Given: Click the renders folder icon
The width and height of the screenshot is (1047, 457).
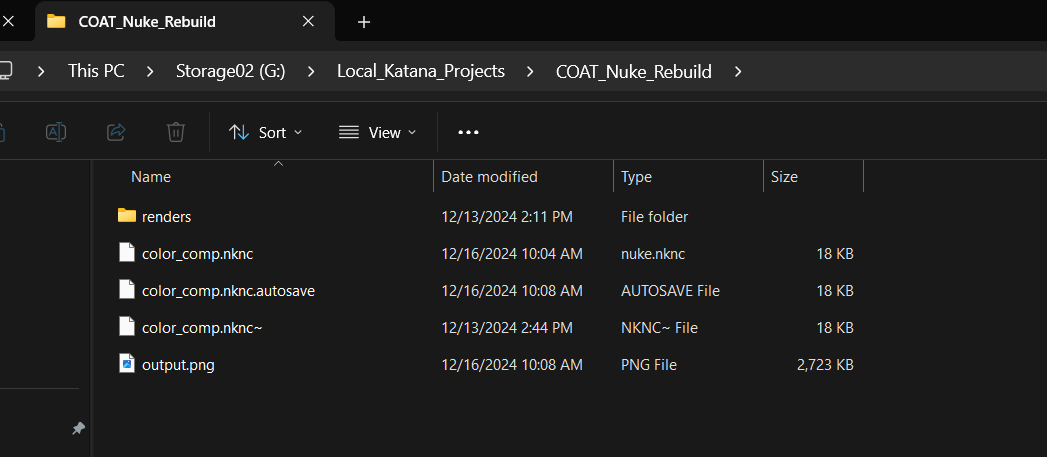Looking at the screenshot, I should coord(126,216).
